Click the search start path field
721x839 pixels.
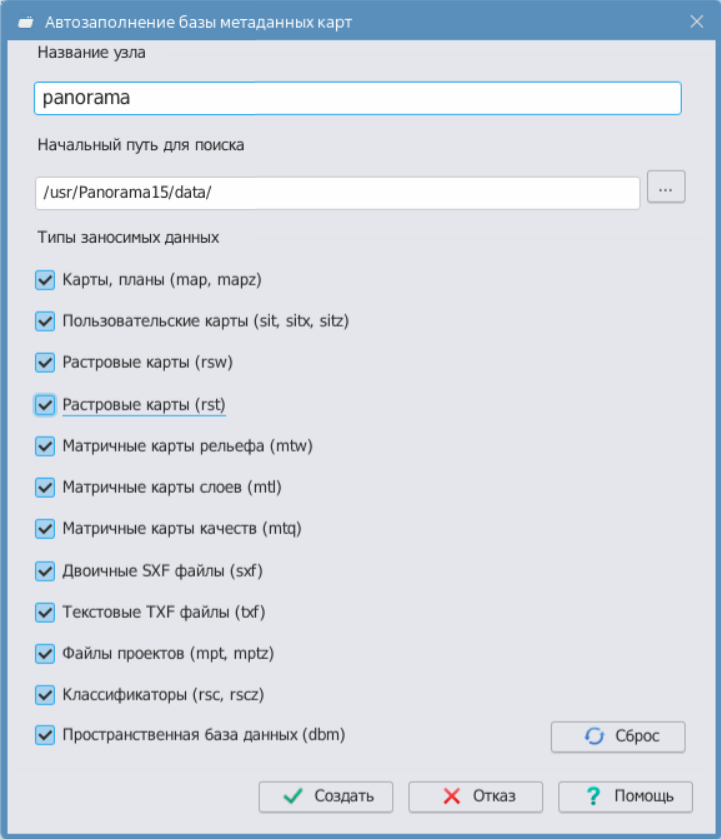point(337,193)
